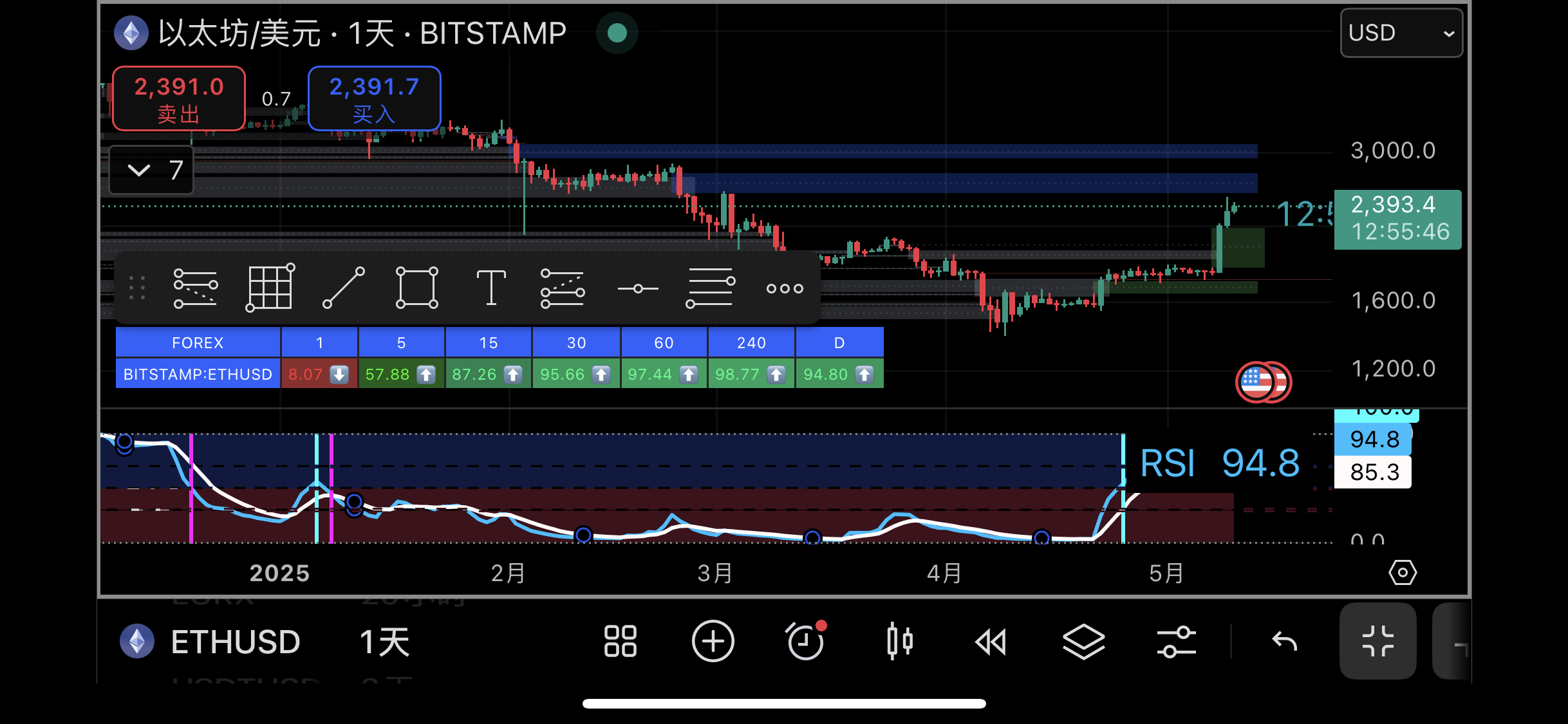Select the trend line drawing tool

(x=344, y=288)
